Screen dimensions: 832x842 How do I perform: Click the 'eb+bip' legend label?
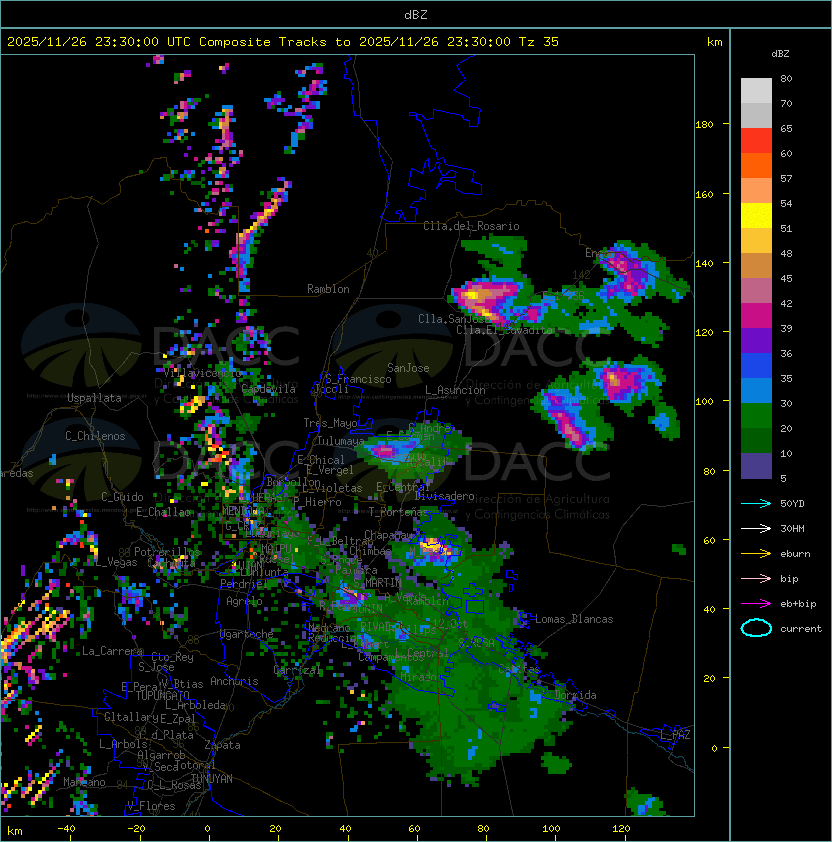798,604
